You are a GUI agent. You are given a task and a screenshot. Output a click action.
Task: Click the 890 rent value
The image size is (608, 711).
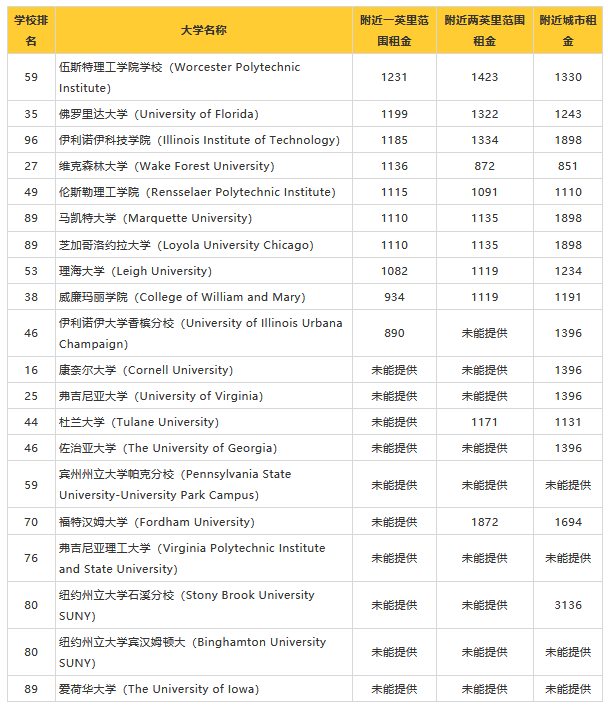394,333
